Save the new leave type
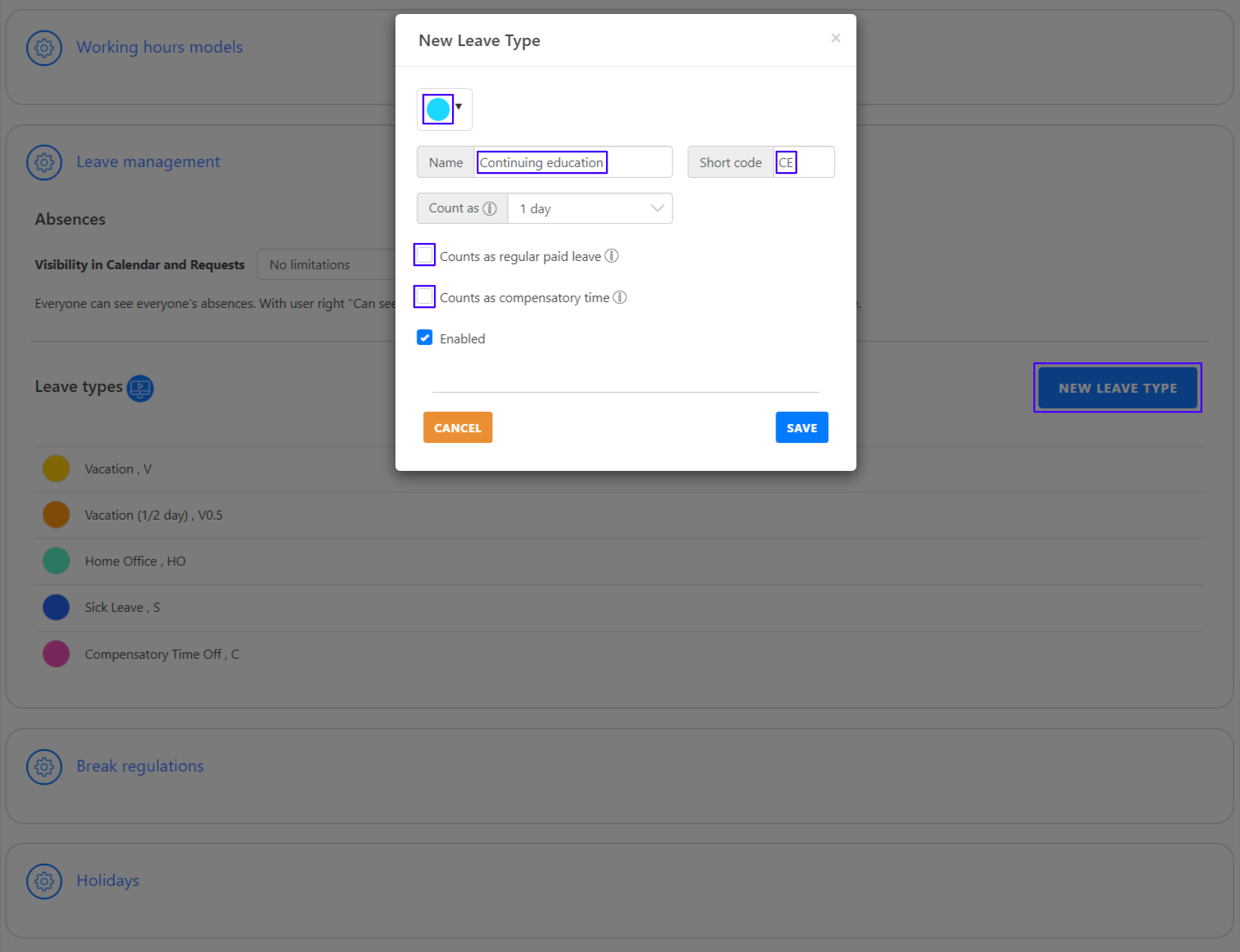The image size is (1240, 952). click(801, 427)
